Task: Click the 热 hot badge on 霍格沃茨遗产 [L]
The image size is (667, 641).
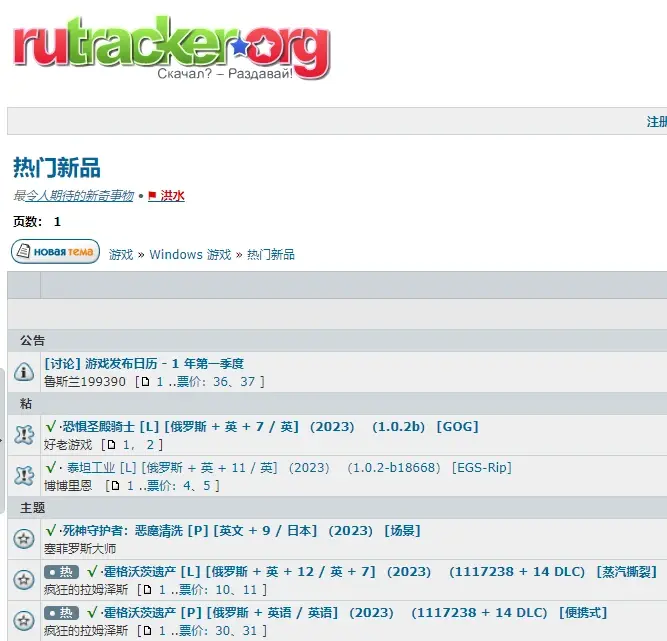Action: (x=61, y=572)
